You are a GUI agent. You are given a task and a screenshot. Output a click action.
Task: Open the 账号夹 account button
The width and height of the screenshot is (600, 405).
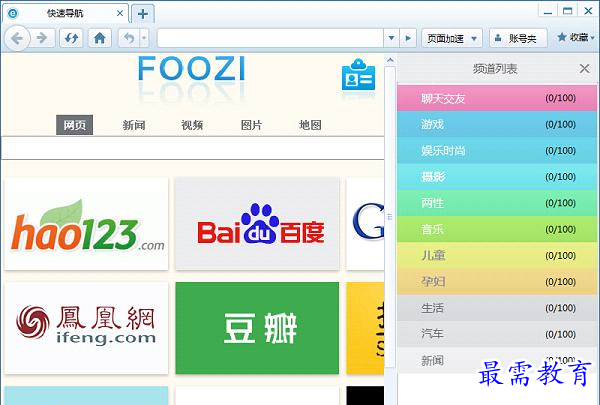pyautogui.click(x=518, y=38)
